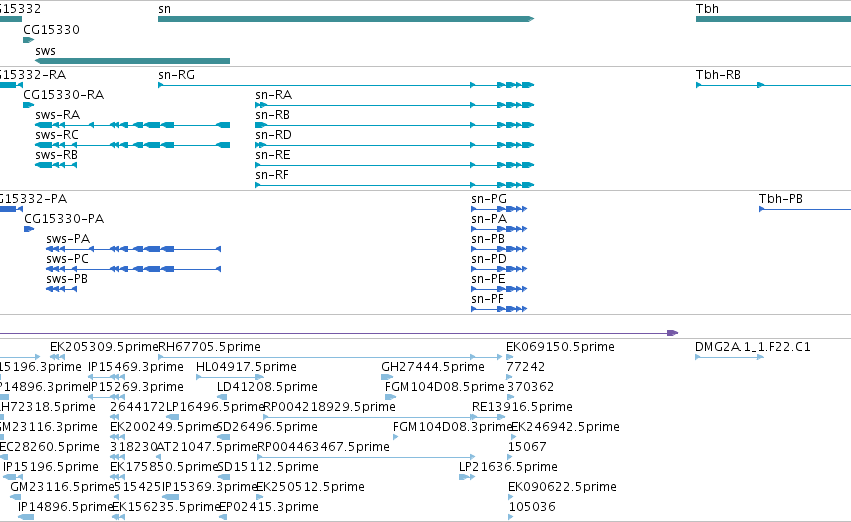Image resolution: width=851 pixels, height=522 pixels.
Task: Open EST LD41208.5prime
Action: [267, 387]
